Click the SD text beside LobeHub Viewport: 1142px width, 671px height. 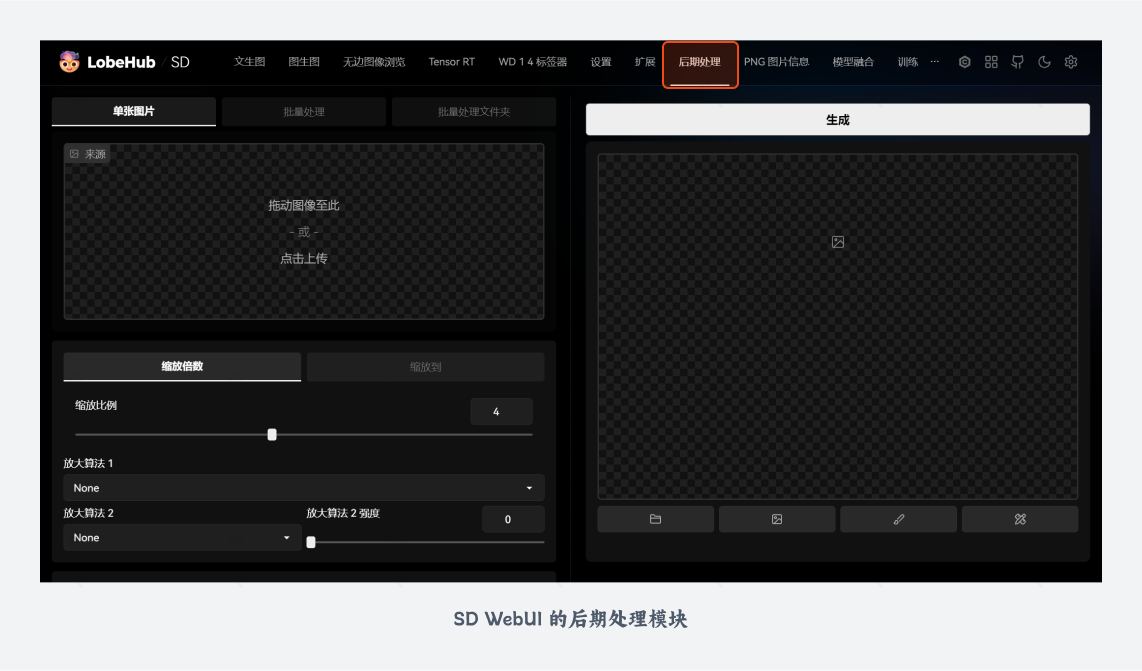[x=180, y=62]
